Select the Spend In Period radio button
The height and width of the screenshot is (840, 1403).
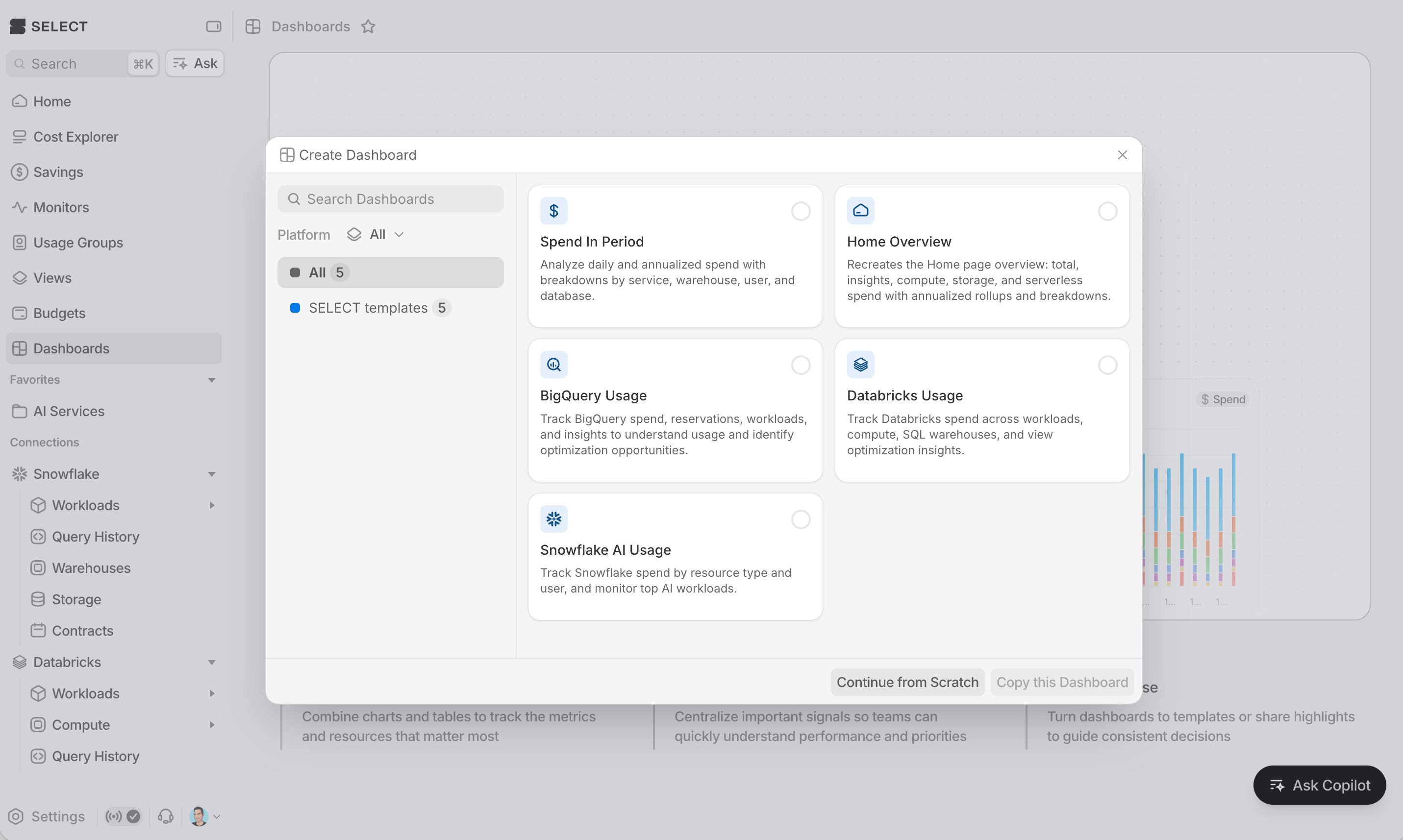click(801, 211)
